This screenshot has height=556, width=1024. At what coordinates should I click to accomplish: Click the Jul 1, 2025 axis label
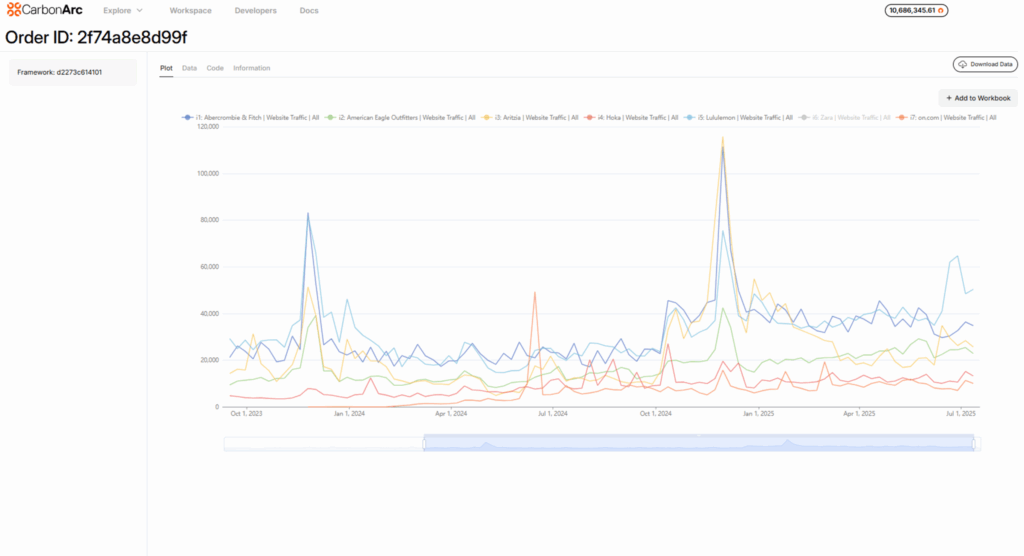click(x=961, y=414)
